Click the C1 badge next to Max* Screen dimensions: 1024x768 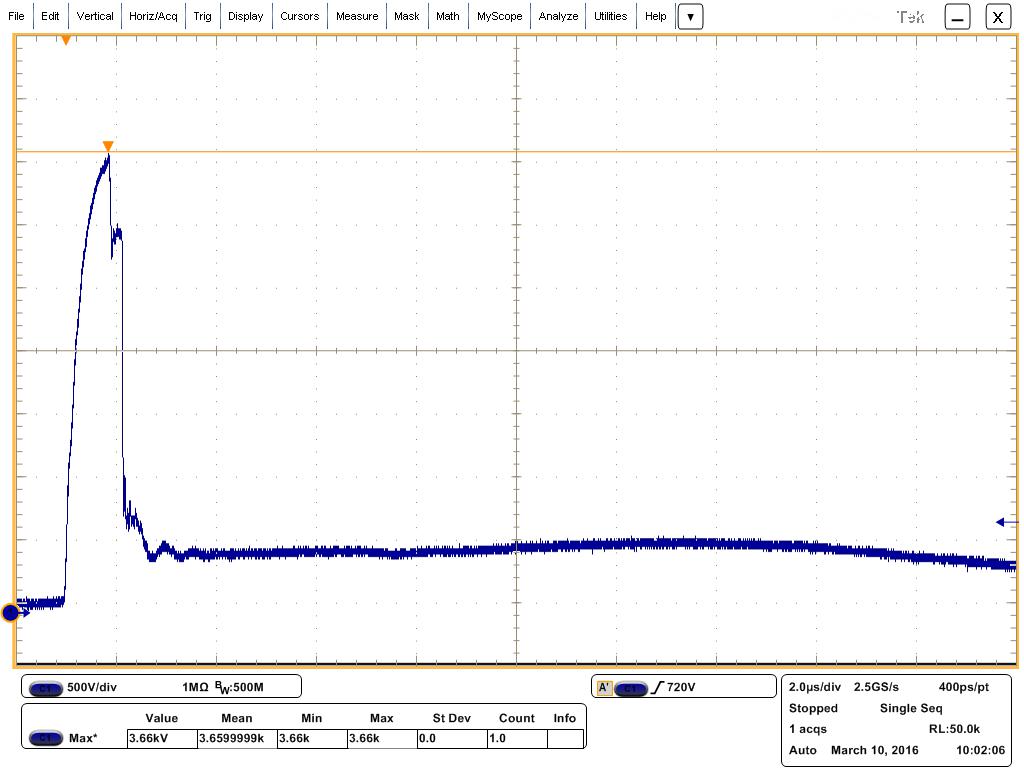[x=46, y=739]
